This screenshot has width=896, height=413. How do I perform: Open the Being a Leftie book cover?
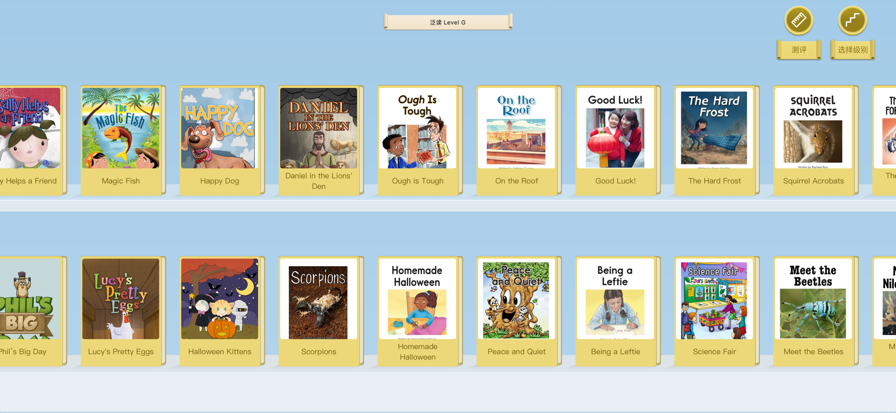tap(615, 299)
